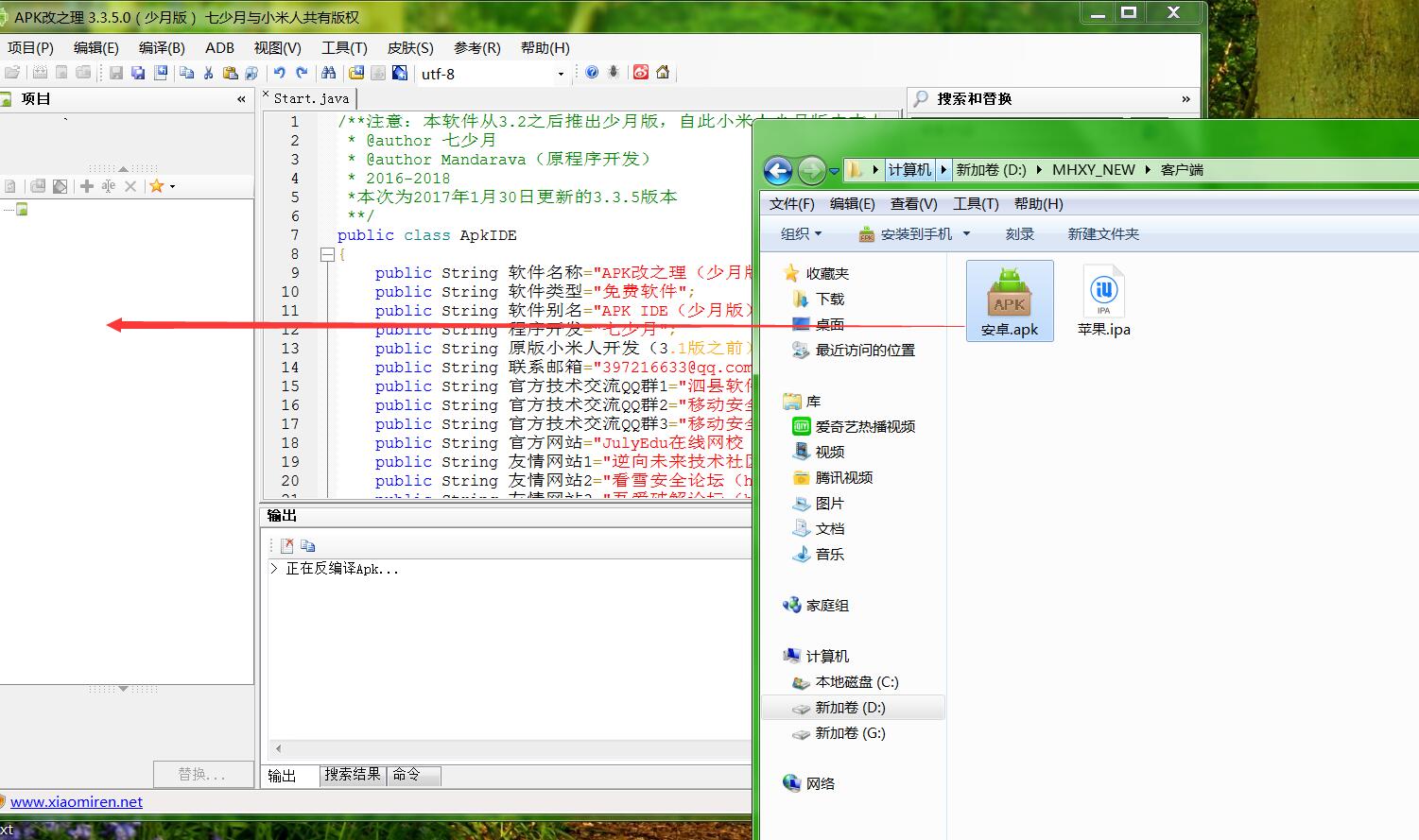The width and height of the screenshot is (1419, 840).
Task: Collapse the code block at line 8
Action: click(327, 254)
